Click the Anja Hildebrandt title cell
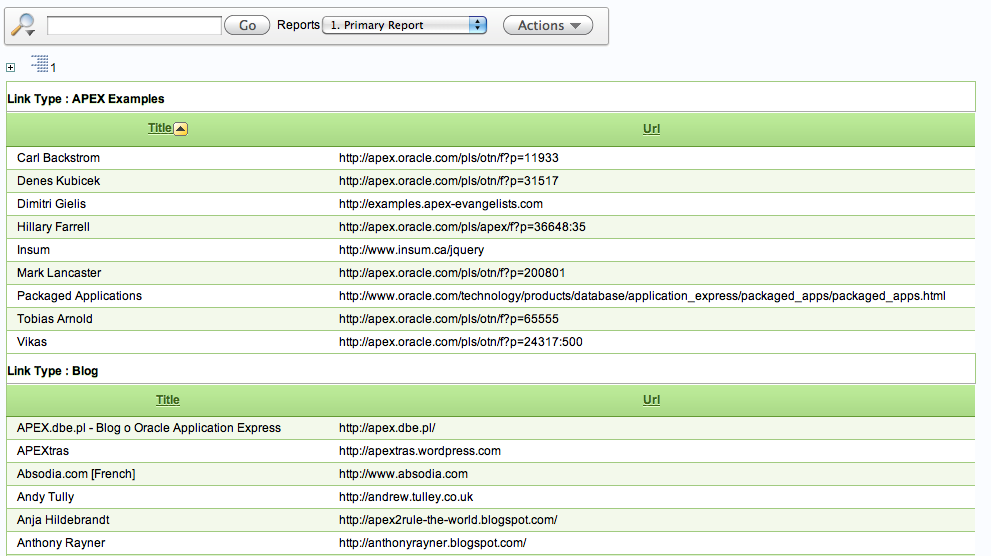991x556 pixels. click(63, 519)
